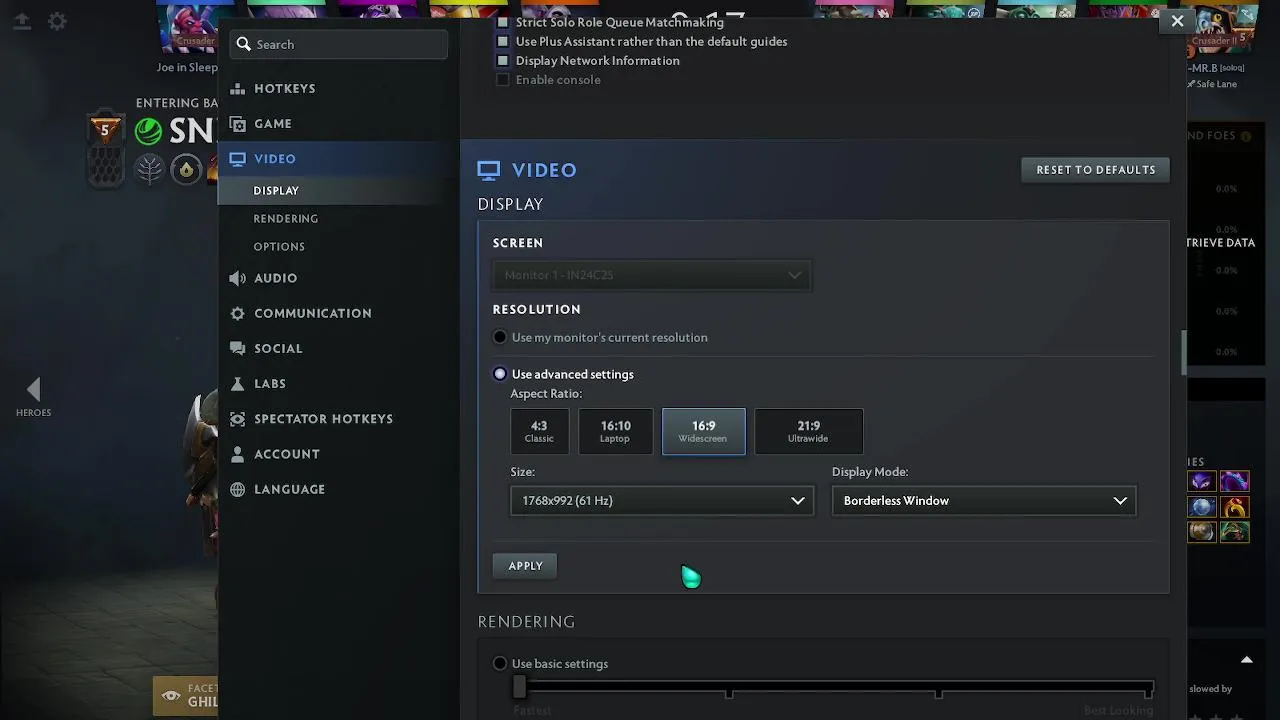This screenshot has width=1280, height=720.
Task: Toggle Use Plus Assistant rather than default guides
Action: (503, 41)
